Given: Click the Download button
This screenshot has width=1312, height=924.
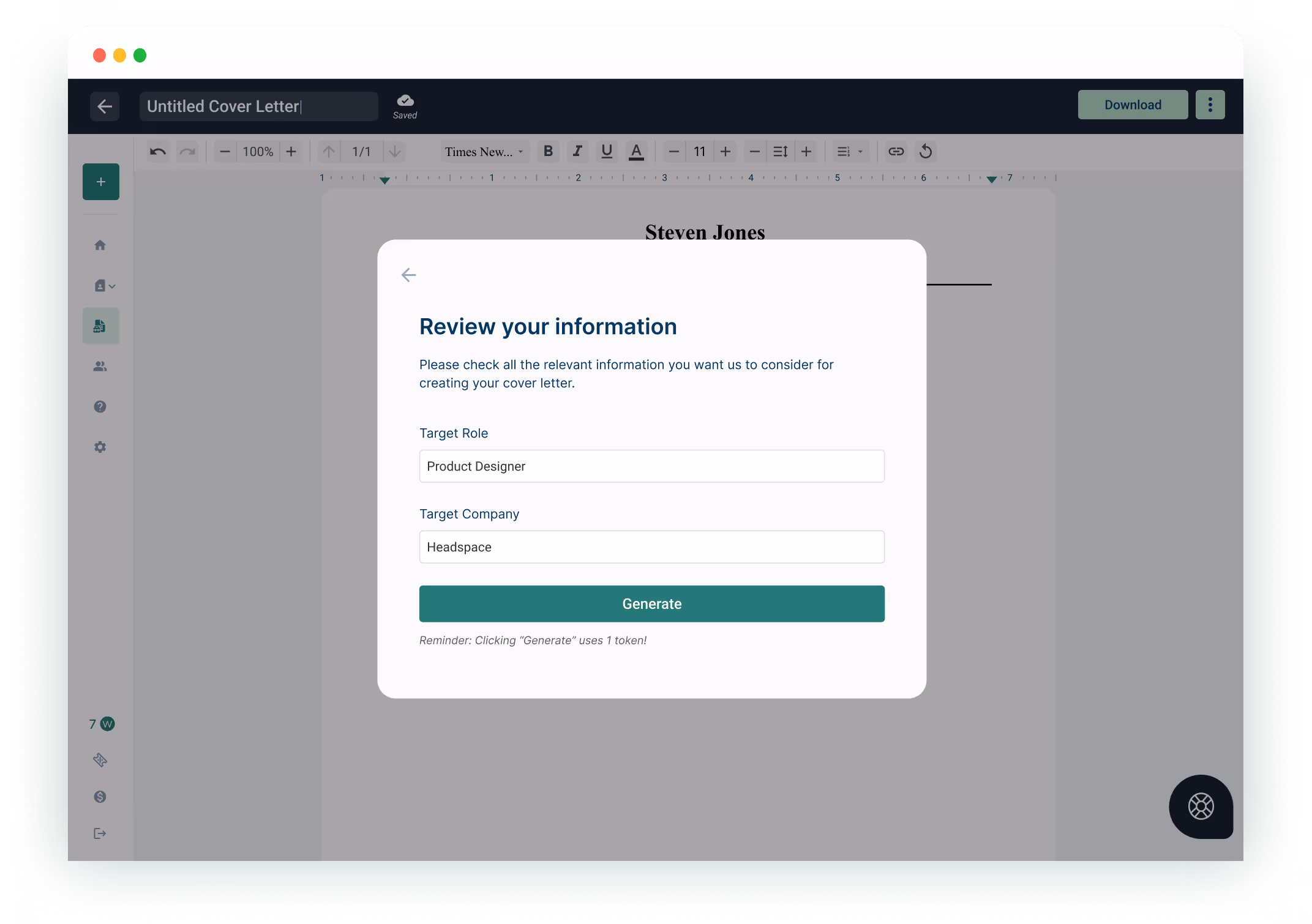Looking at the screenshot, I should tap(1132, 105).
